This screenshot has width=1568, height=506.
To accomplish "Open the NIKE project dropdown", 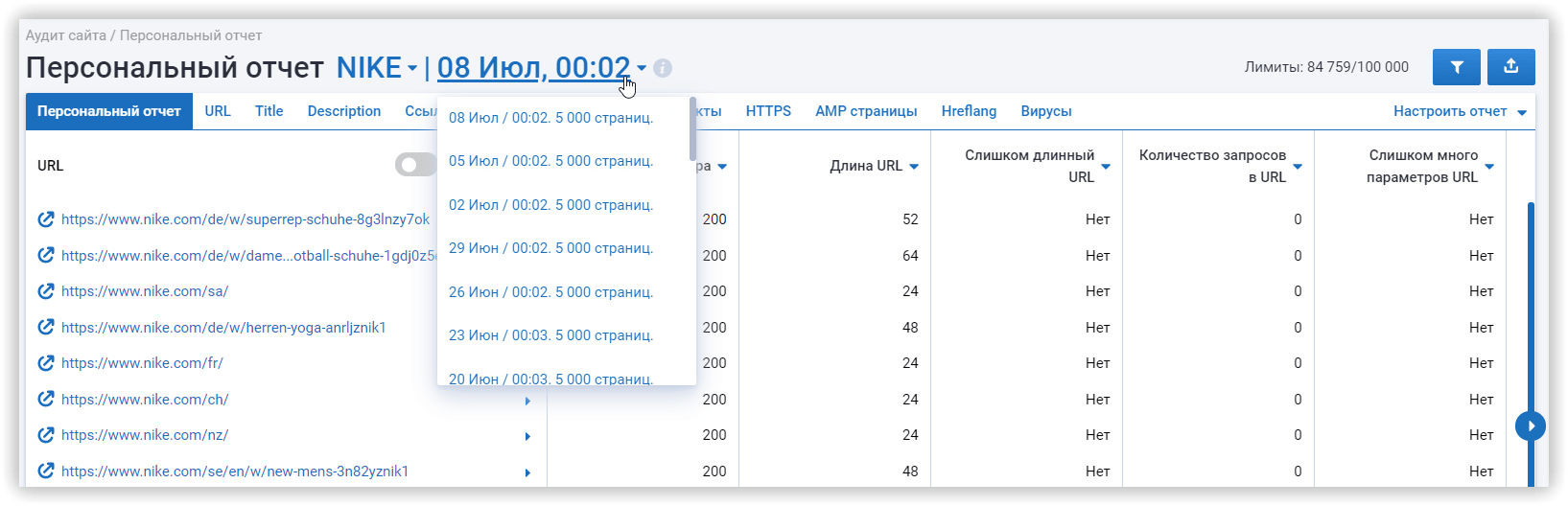I will tap(377, 68).
